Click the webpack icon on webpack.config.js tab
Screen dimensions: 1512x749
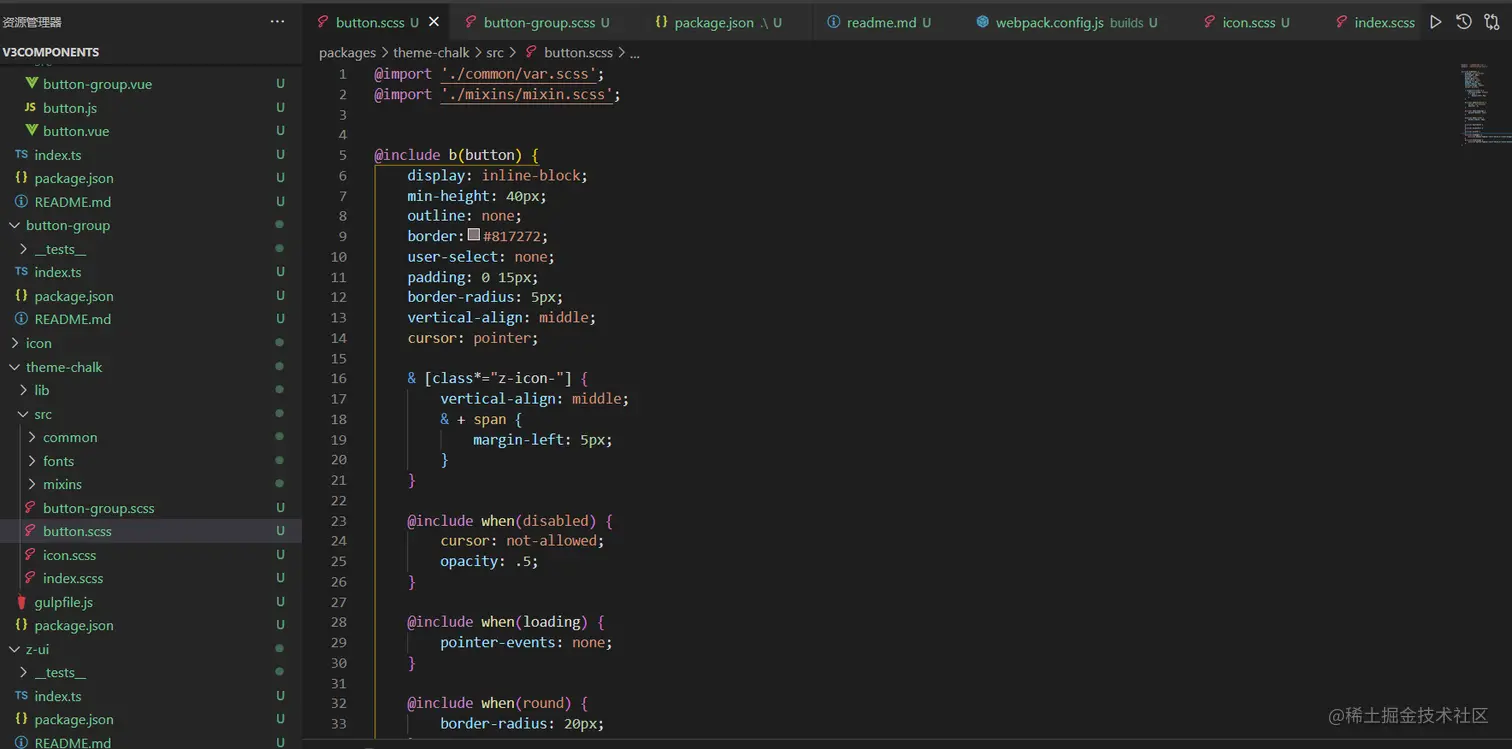coord(983,22)
